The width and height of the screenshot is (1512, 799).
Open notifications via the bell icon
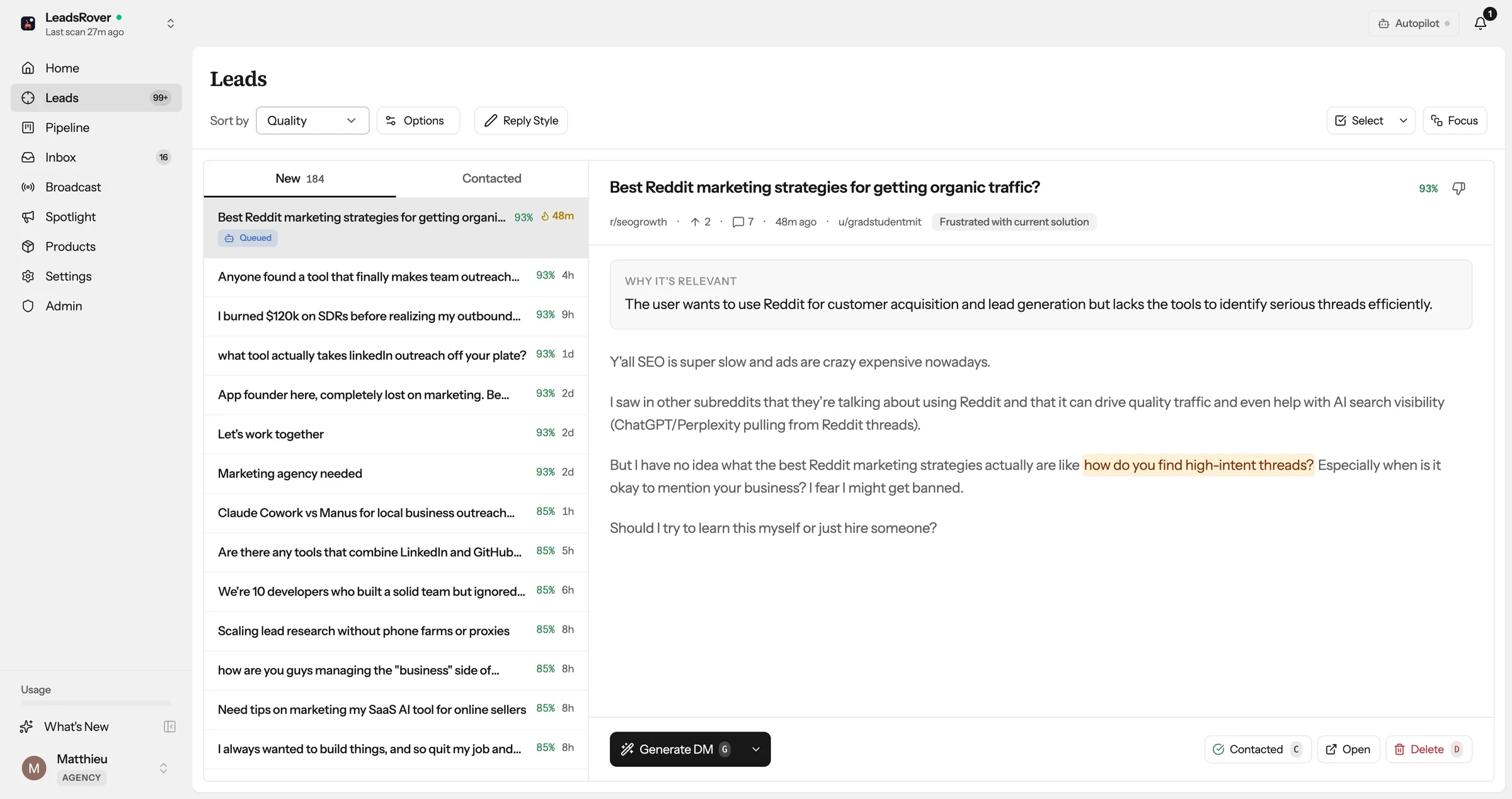point(1479,23)
